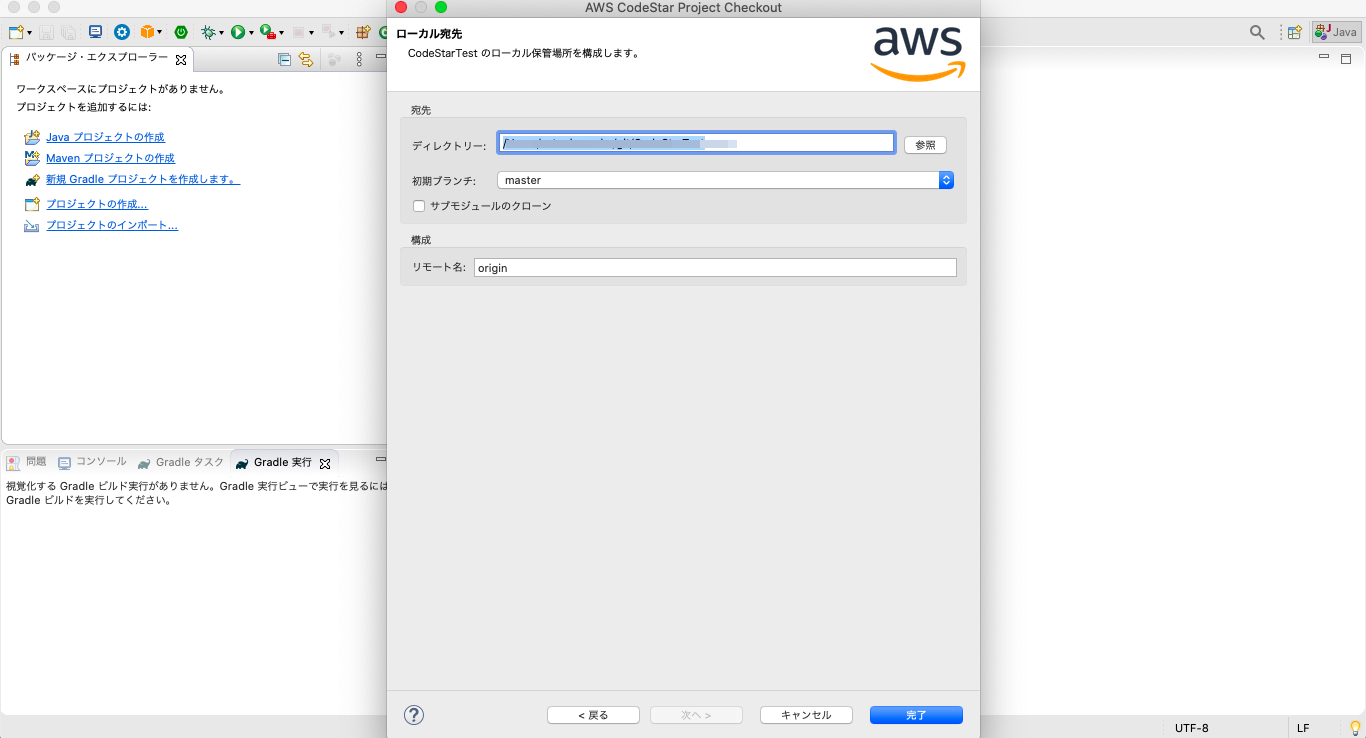
Task: Open Package Explorer view menu (three dots)
Action: (359, 60)
